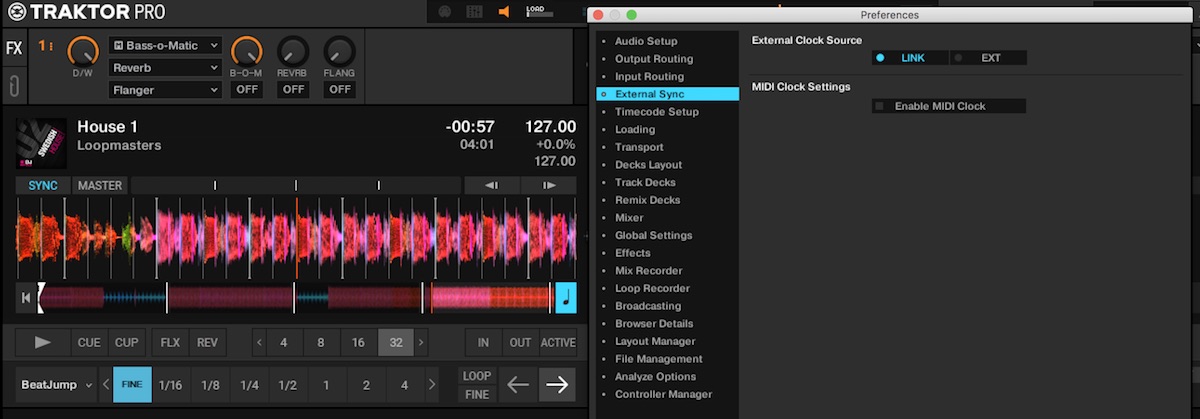Click the CUP button
Viewport: 1200px width, 419px height.
tap(126, 342)
